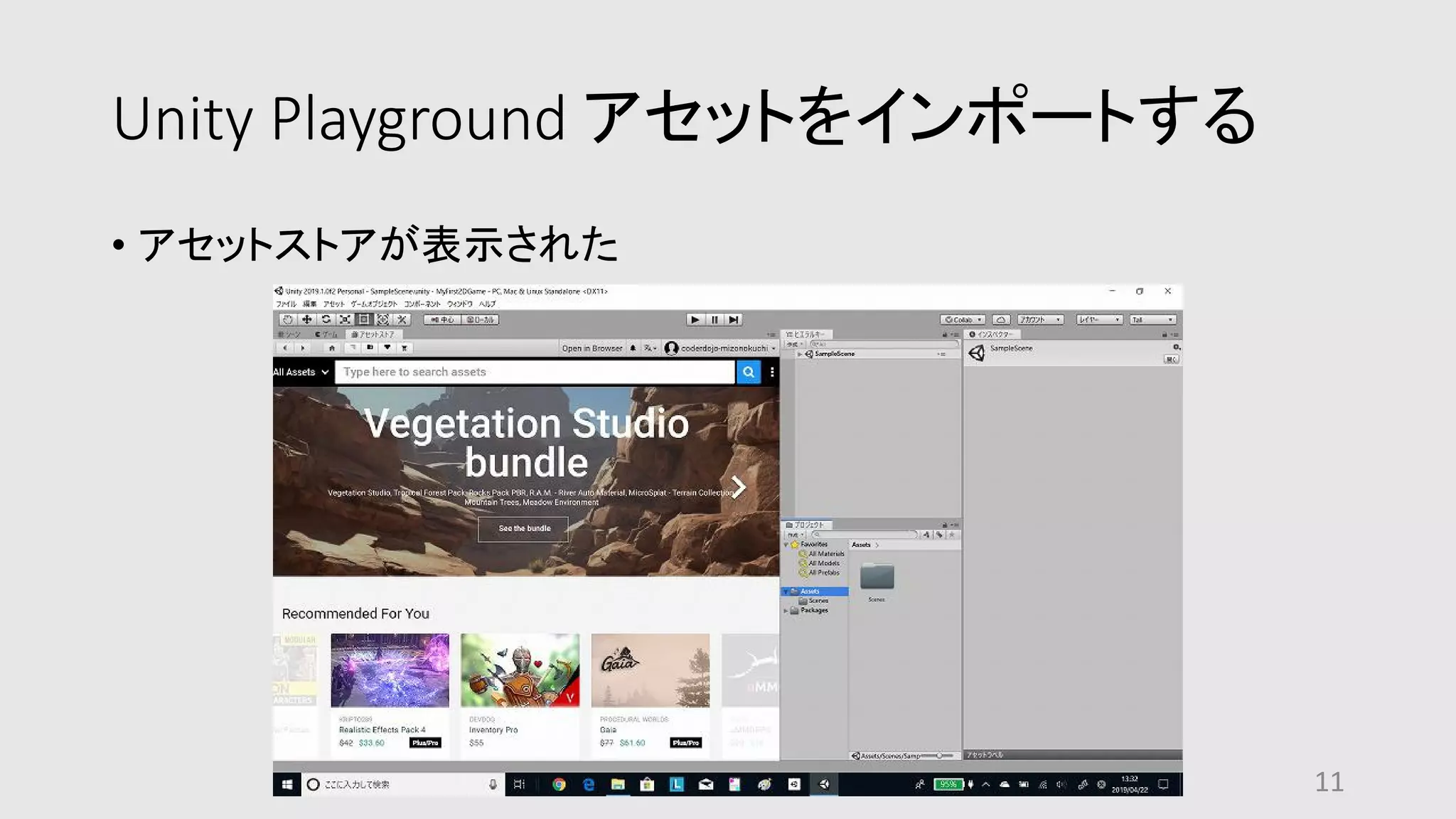The image size is (1456, 819).
Task: Select the combined Transform tool
Action: click(382, 320)
